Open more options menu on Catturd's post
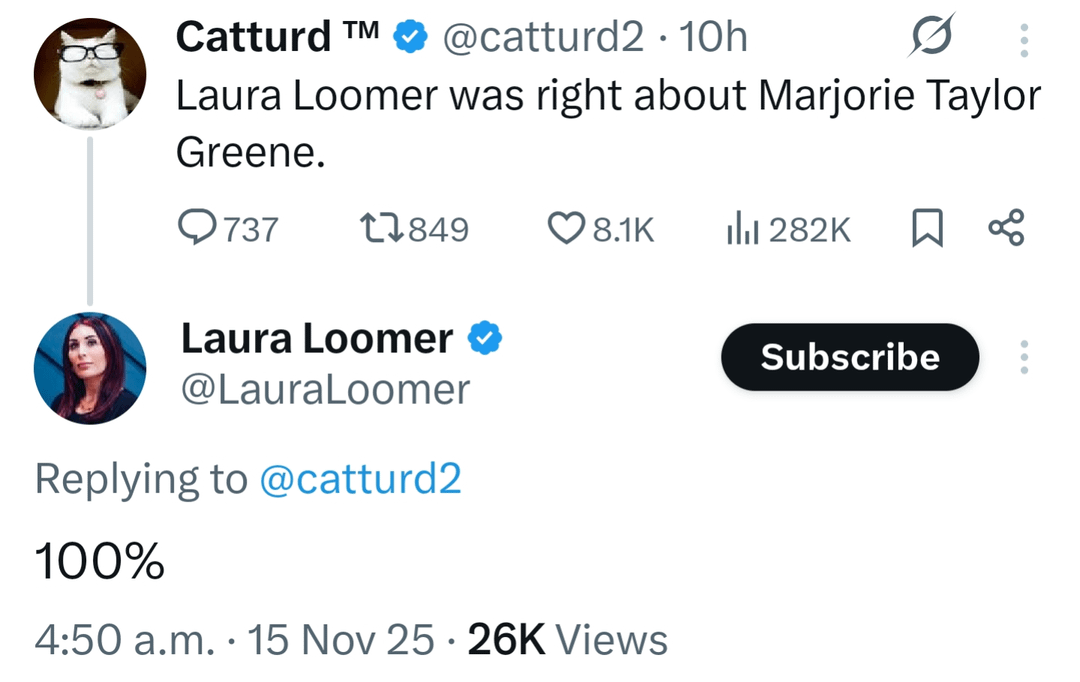 [1023, 40]
